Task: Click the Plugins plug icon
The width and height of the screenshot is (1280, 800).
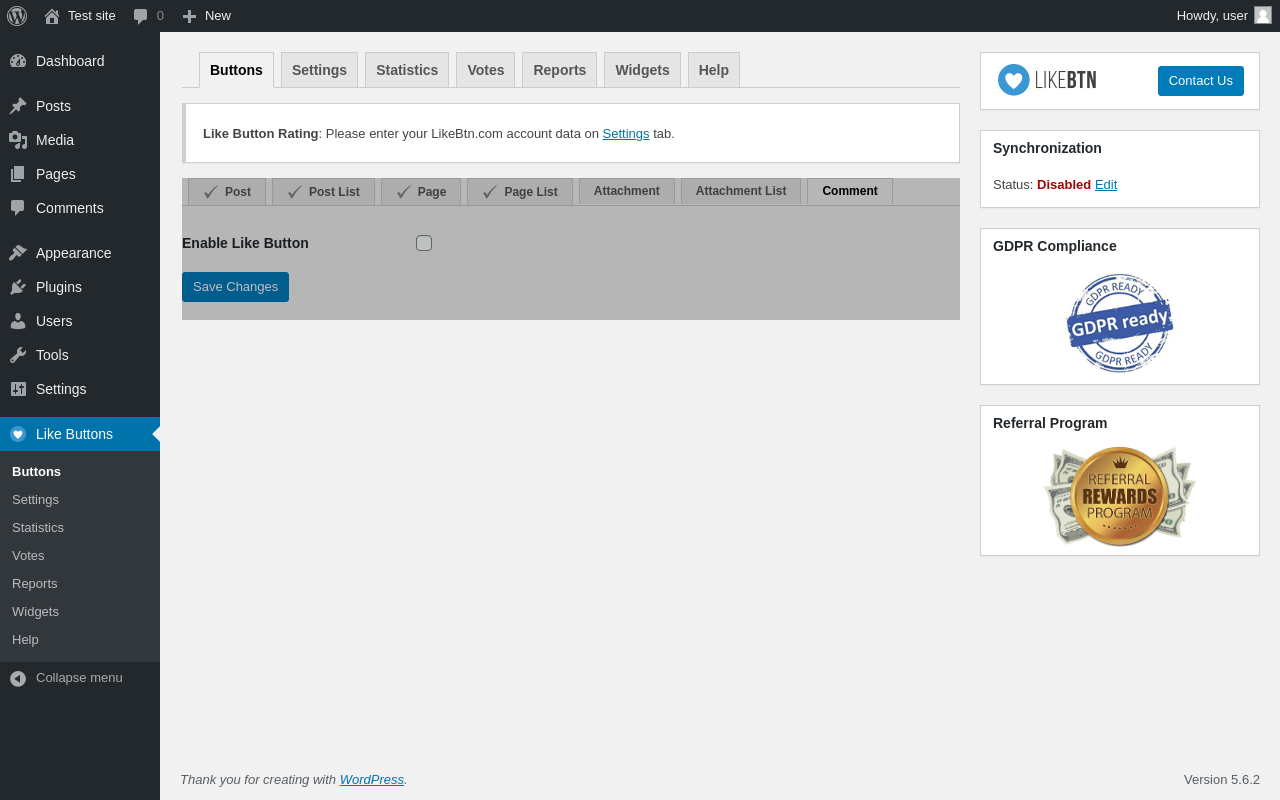Action: 18,287
